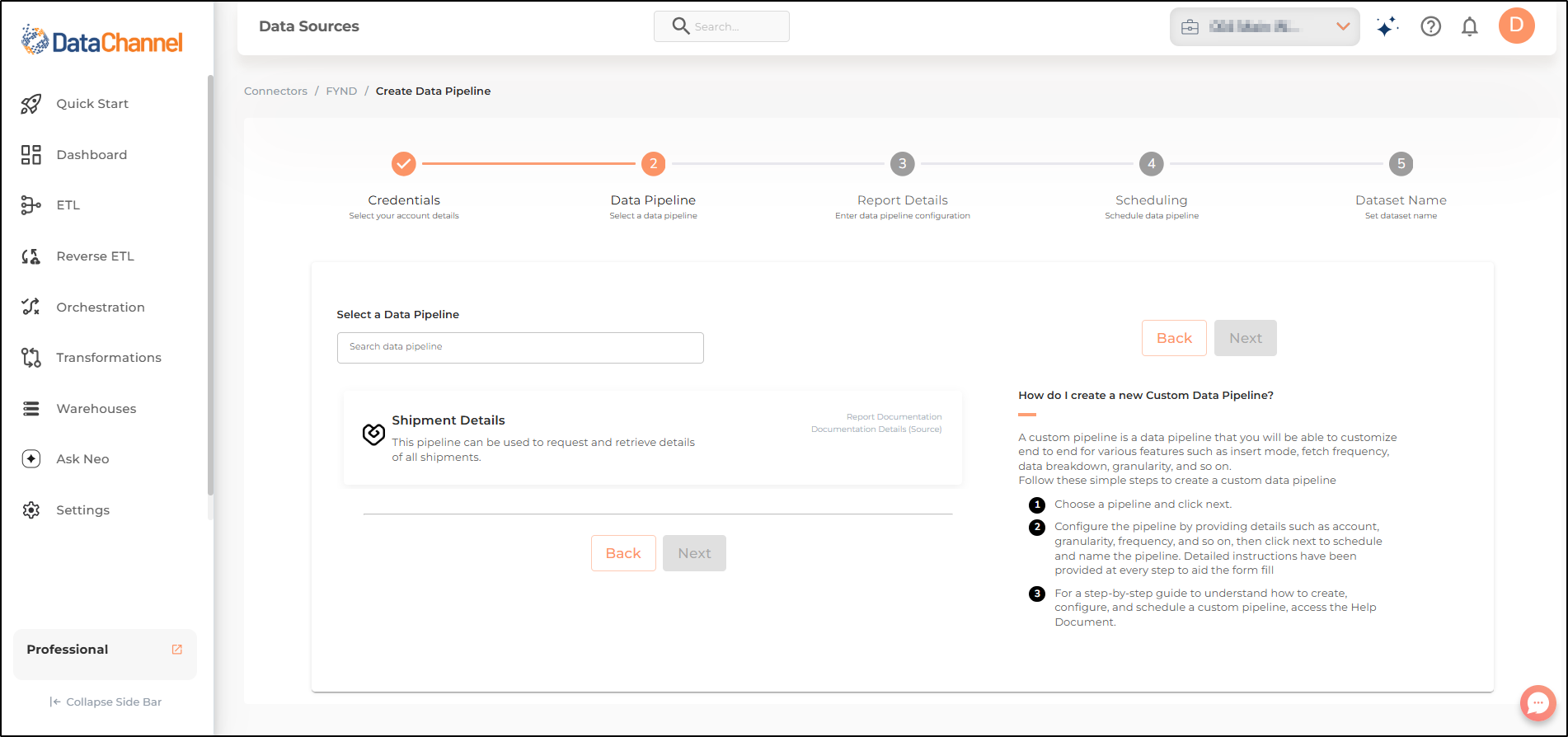Screen dimensions: 1568x737
Task: Open the AI sparkle assistant icon
Action: coord(1387,27)
